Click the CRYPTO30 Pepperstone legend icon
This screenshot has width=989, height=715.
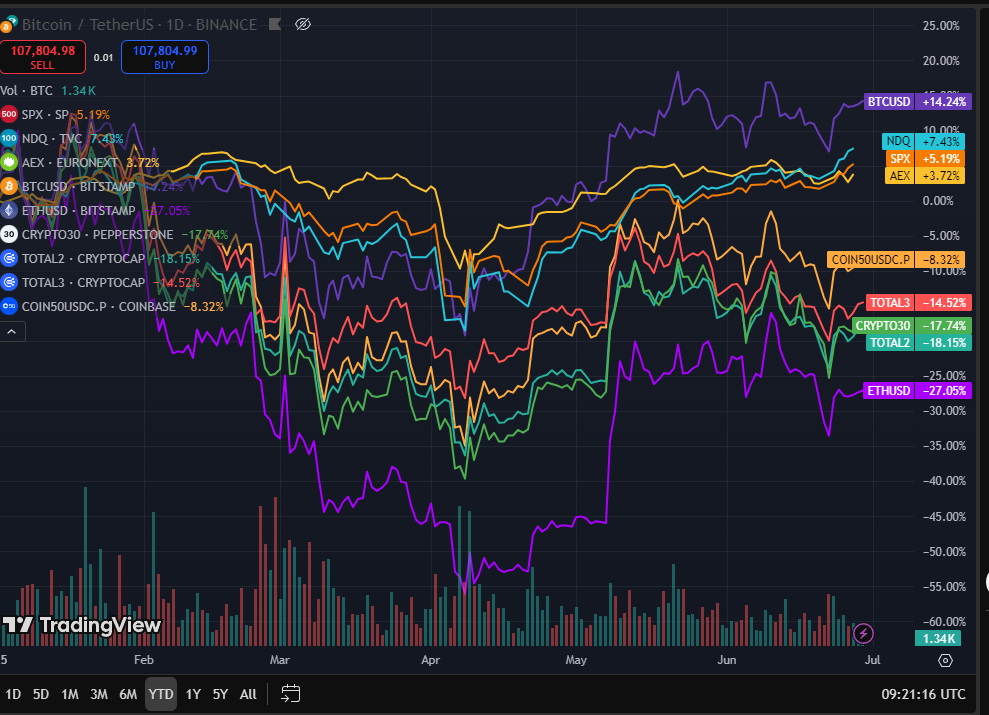[9, 235]
